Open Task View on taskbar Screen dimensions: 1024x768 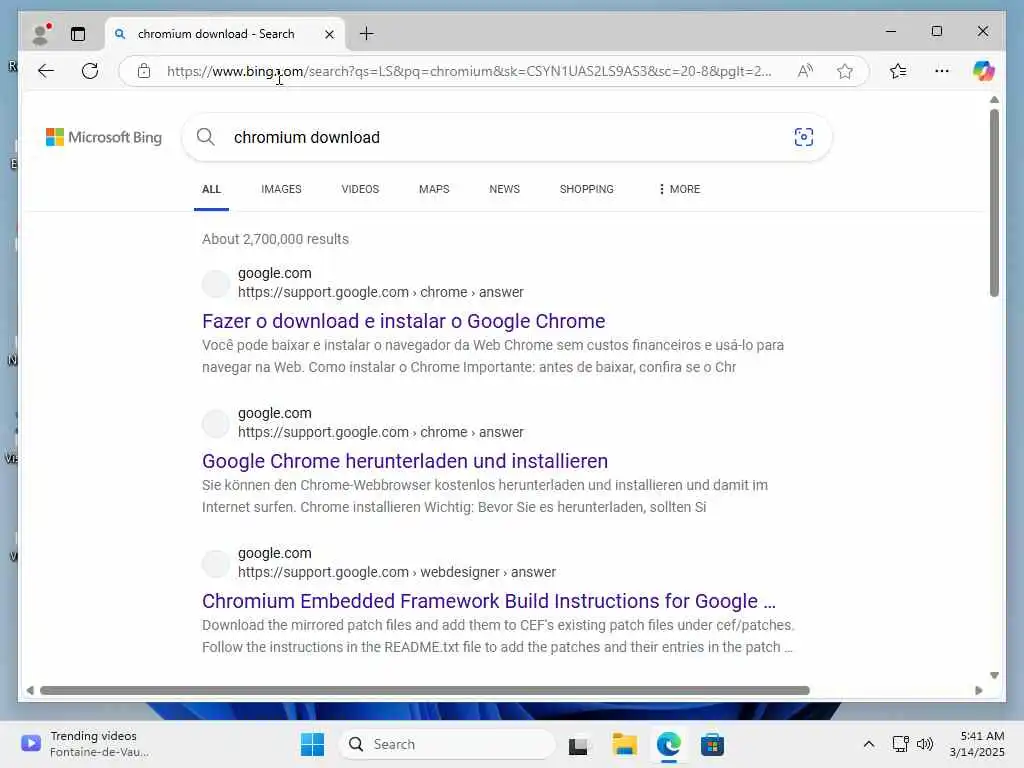[x=579, y=744]
